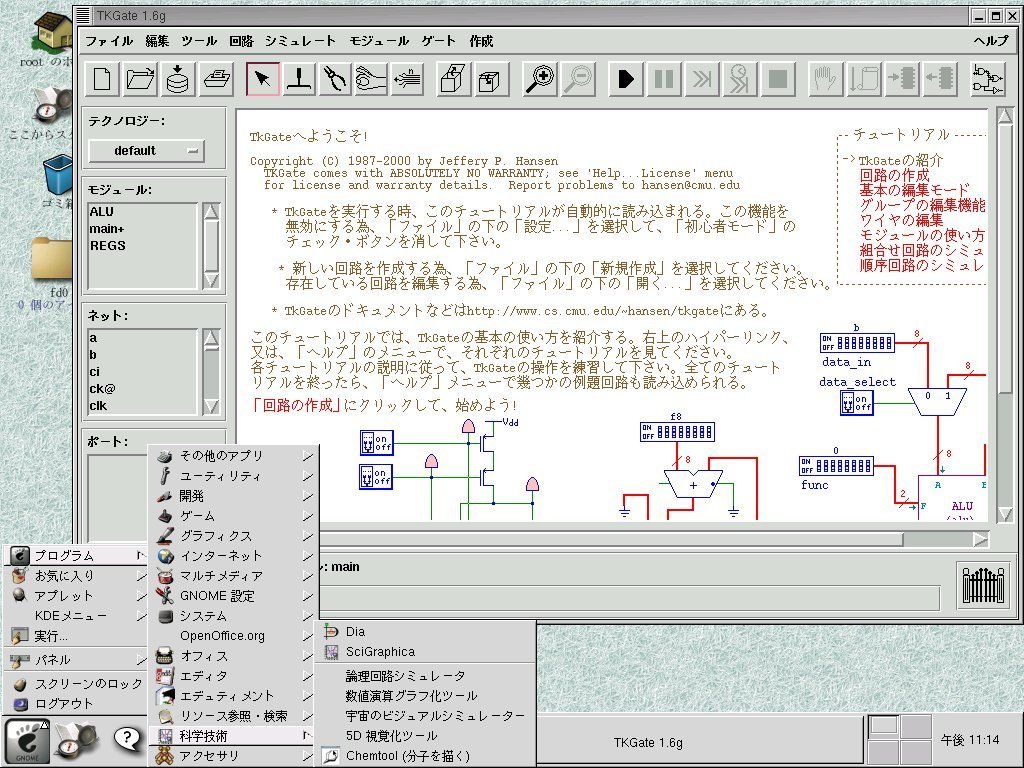Step the simulation with the double-arrow icon
This screenshot has width=1024, height=768.
point(702,80)
